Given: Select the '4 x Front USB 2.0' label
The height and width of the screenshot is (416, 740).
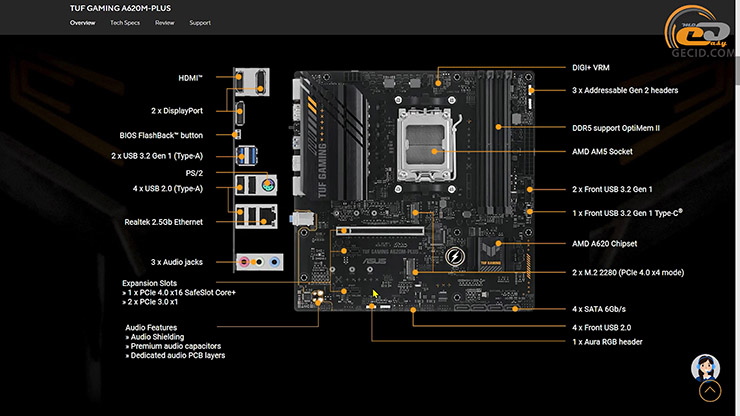Looking at the screenshot, I should tap(601, 327).
